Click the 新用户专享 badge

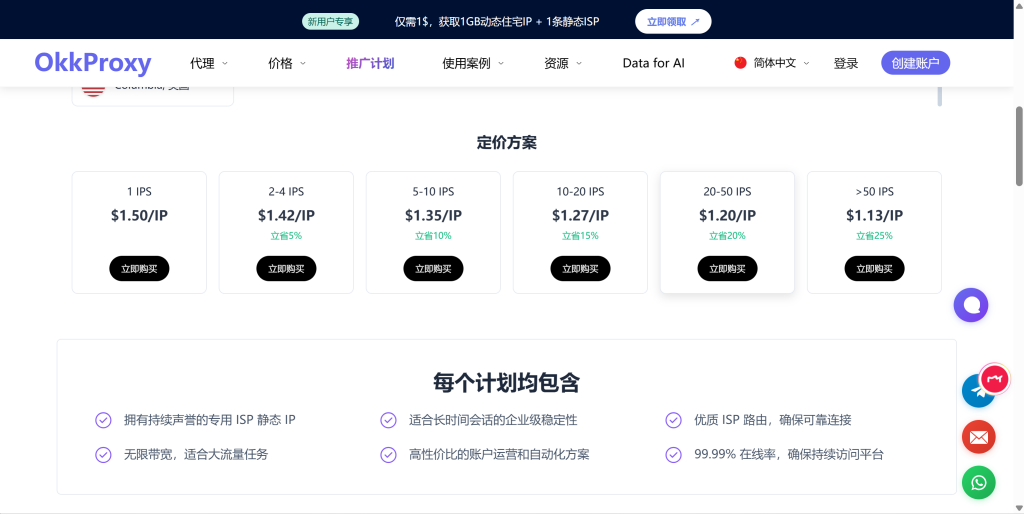330,22
